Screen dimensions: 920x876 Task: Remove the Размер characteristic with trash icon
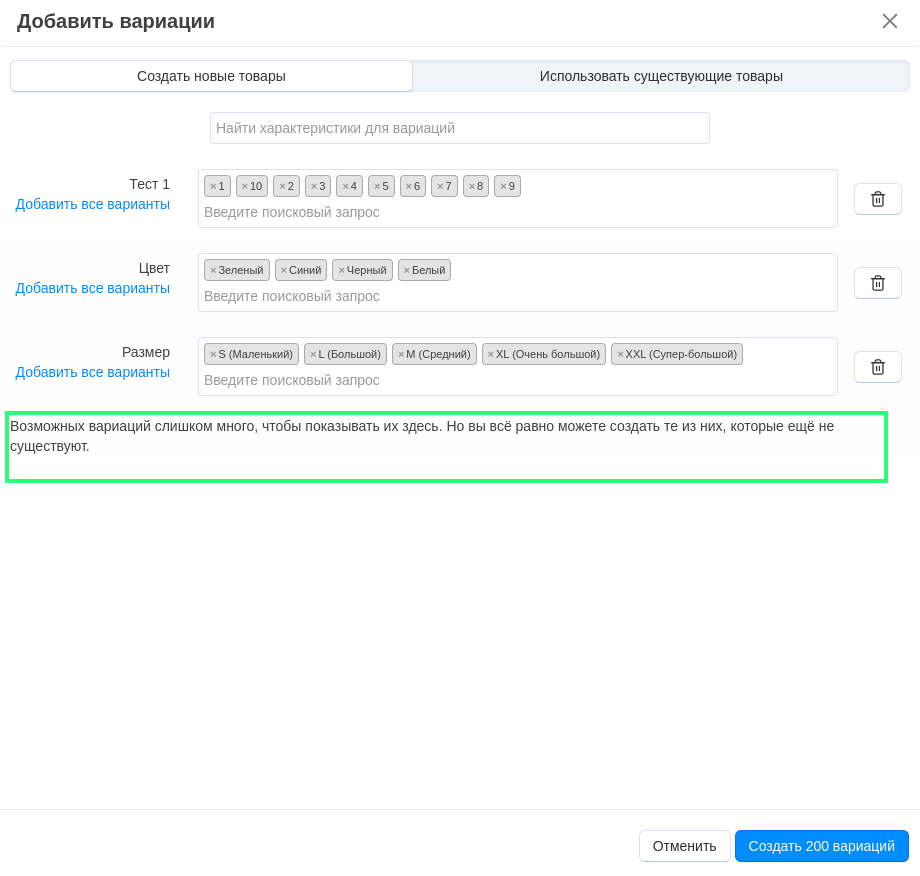pos(877,367)
